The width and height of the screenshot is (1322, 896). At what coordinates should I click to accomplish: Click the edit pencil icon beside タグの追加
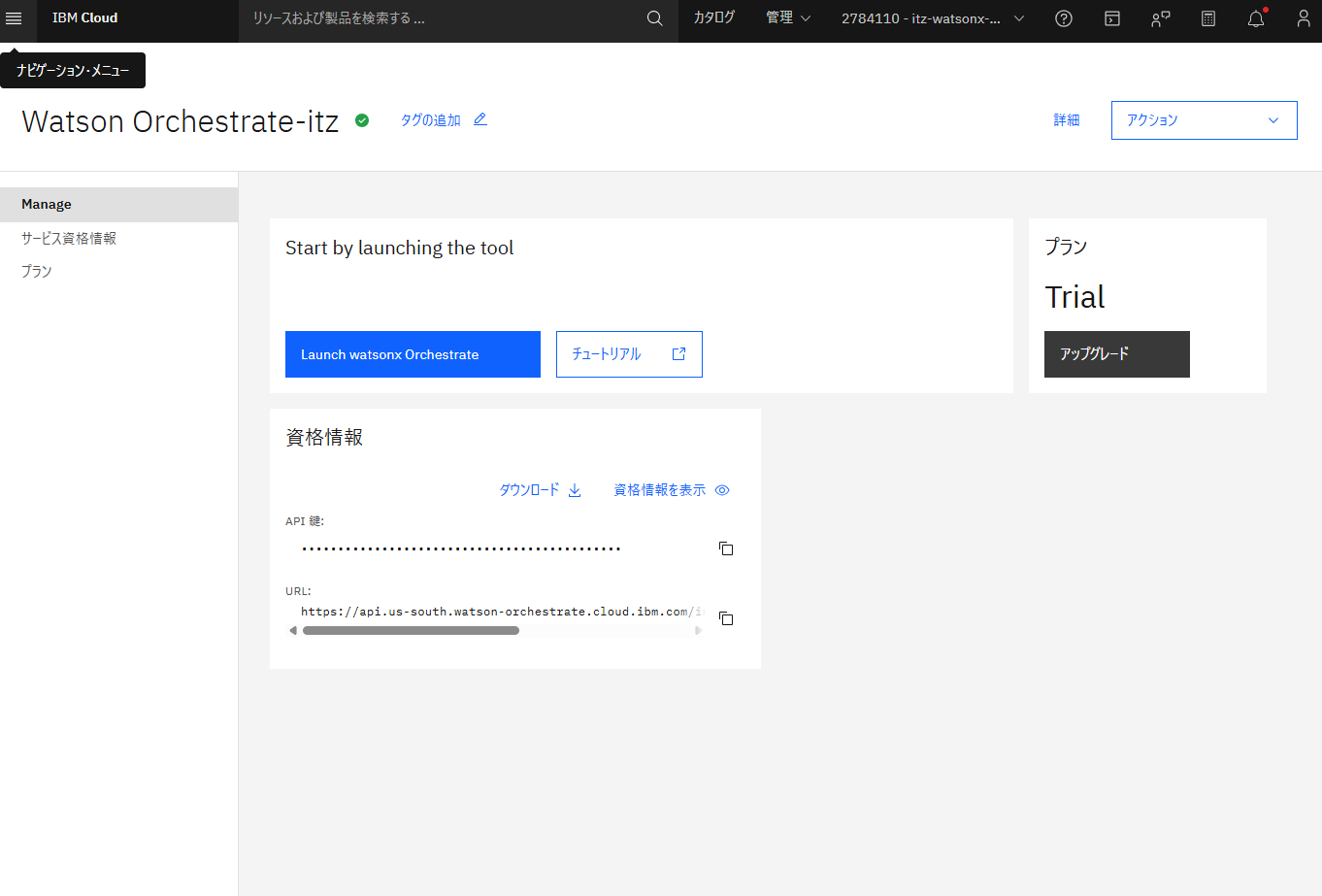coord(480,119)
